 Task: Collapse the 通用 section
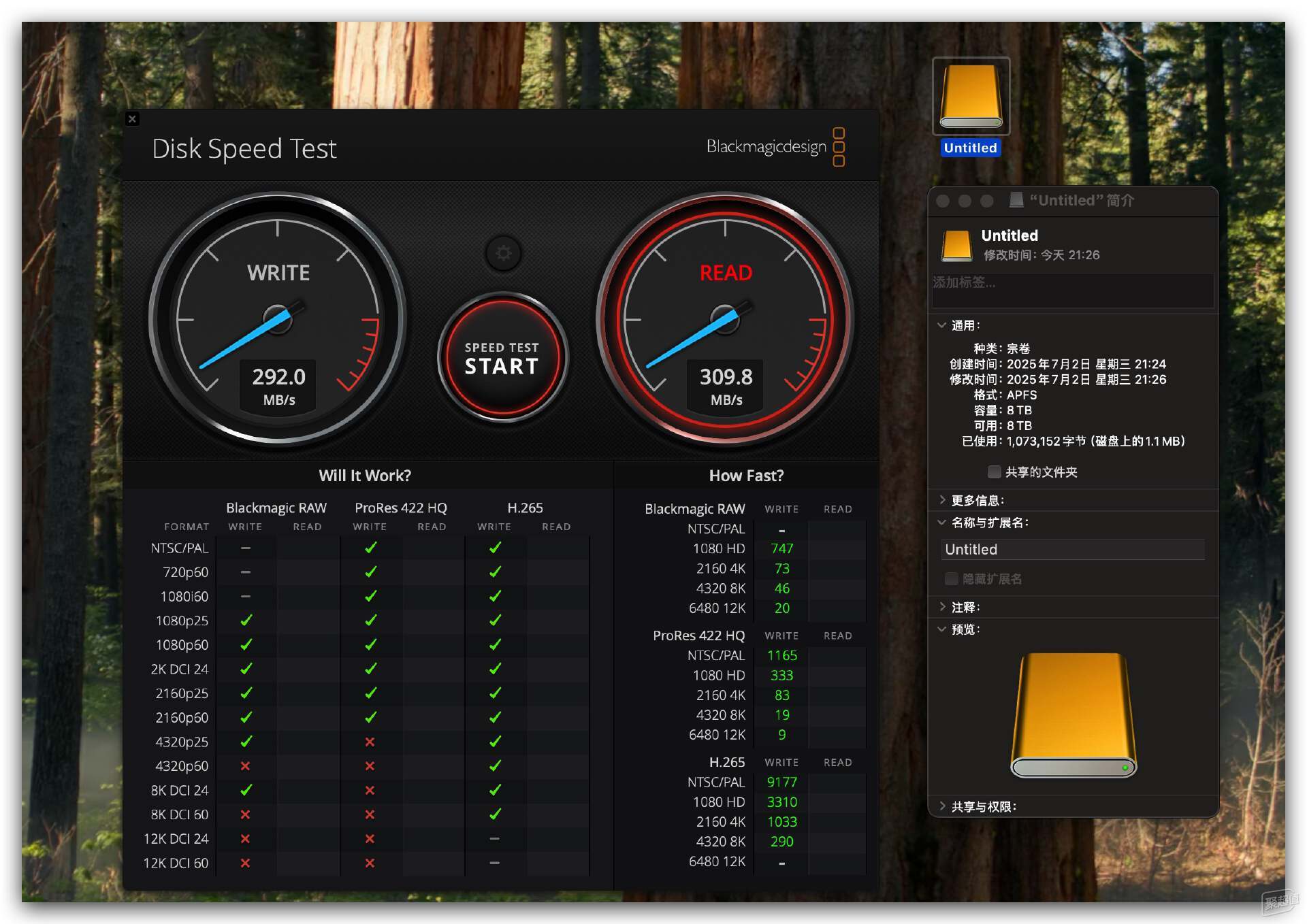tap(941, 325)
